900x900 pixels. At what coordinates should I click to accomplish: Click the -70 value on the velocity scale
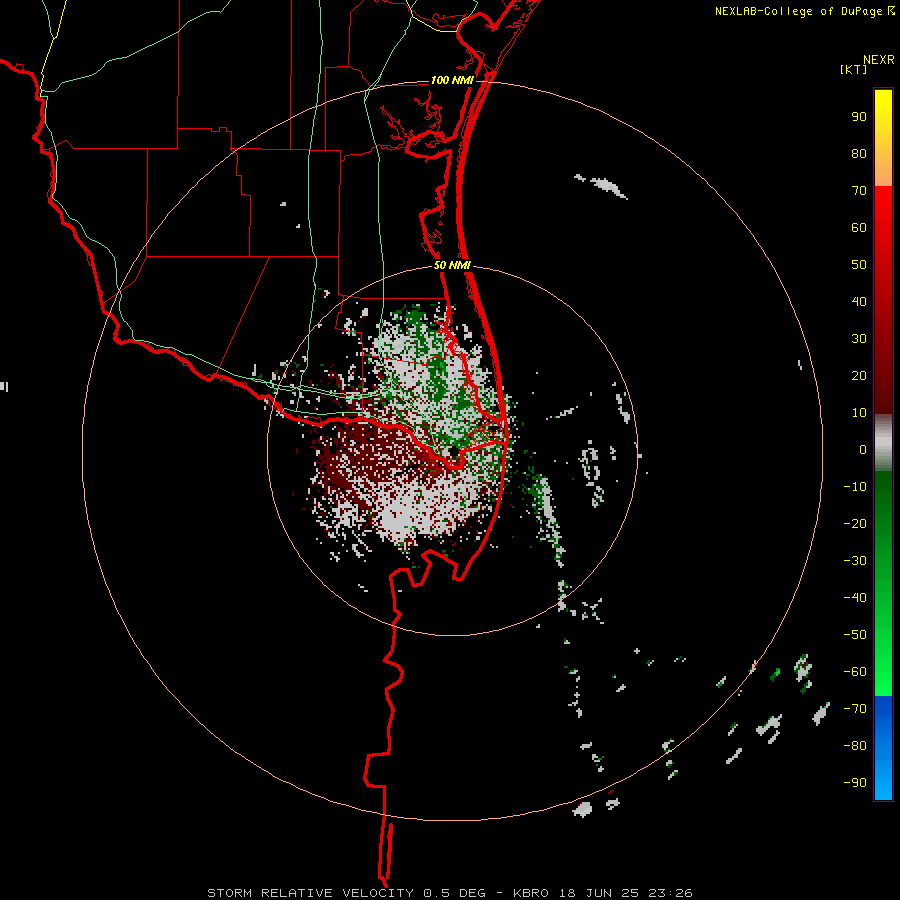click(x=855, y=709)
